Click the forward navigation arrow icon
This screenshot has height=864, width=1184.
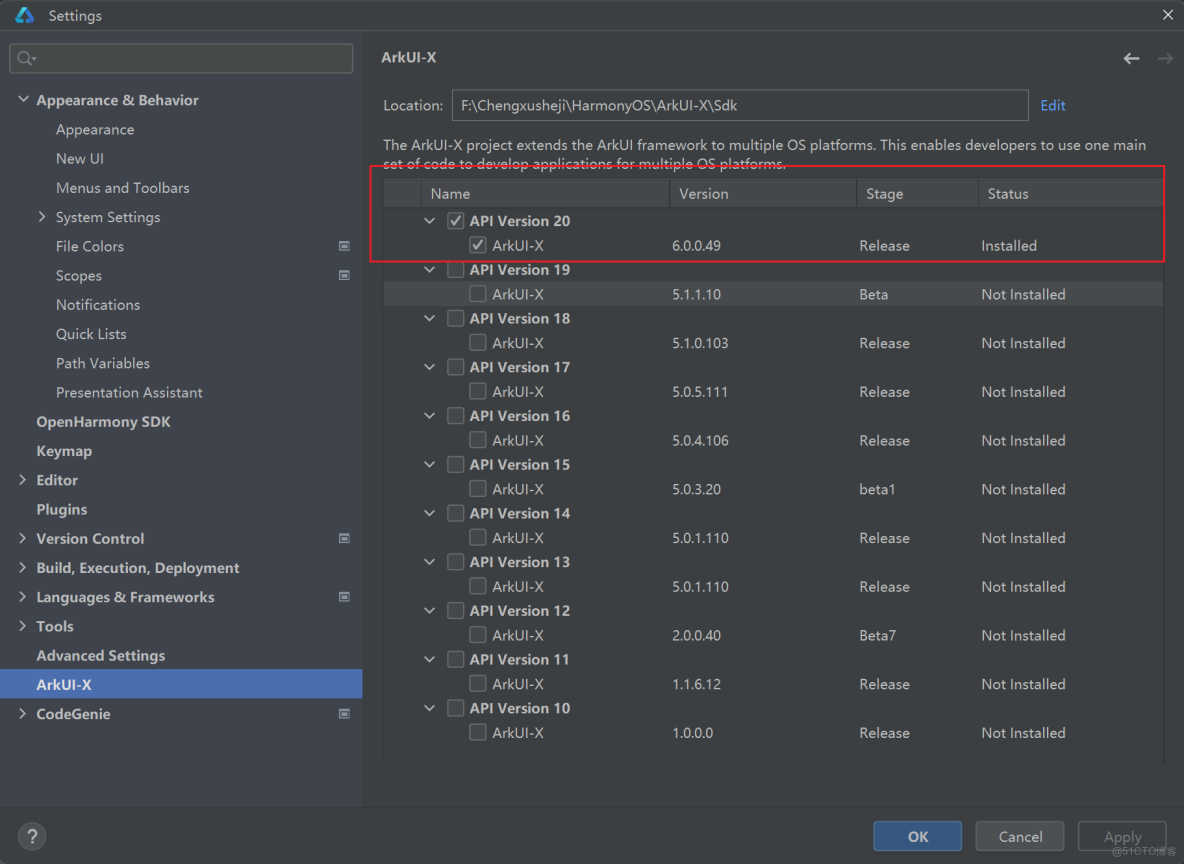[x=1165, y=59]
